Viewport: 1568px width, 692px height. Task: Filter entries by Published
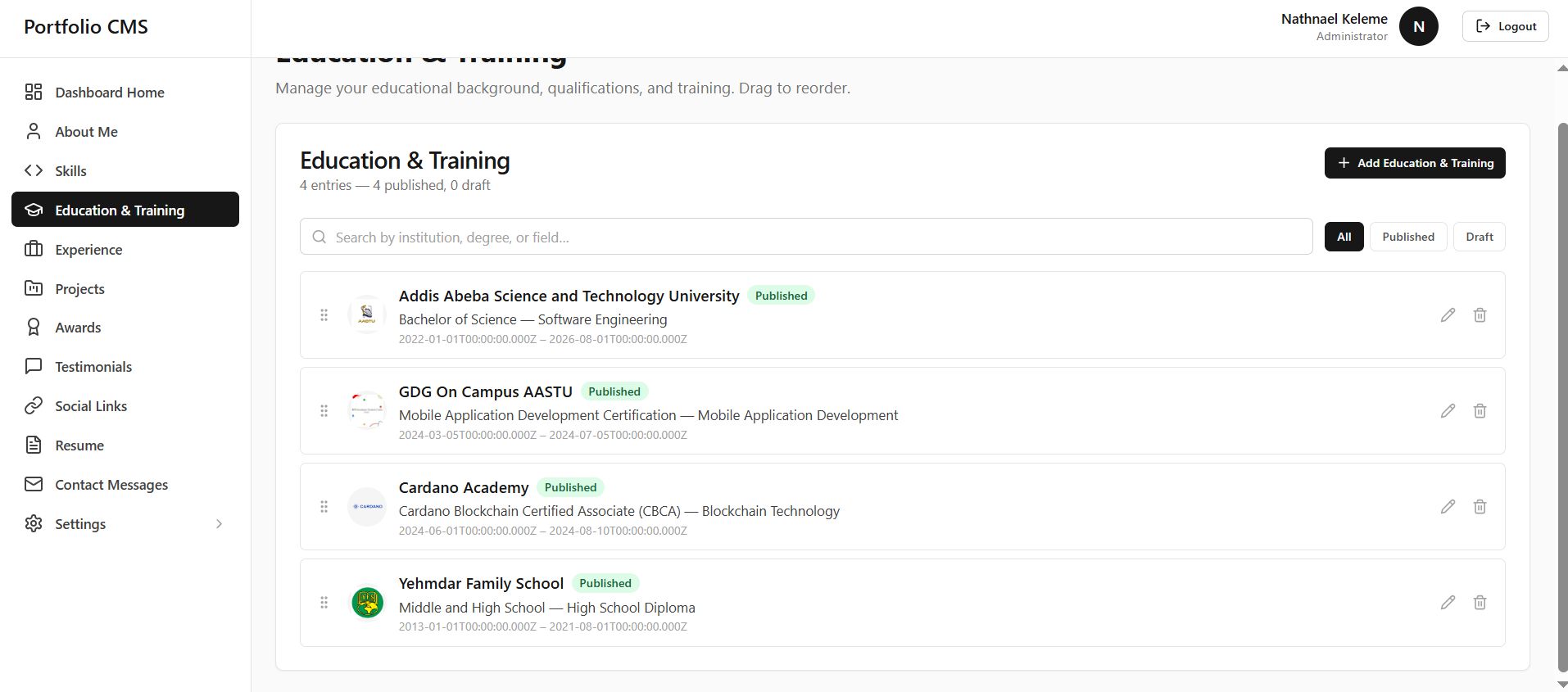tap(1408, 237)
